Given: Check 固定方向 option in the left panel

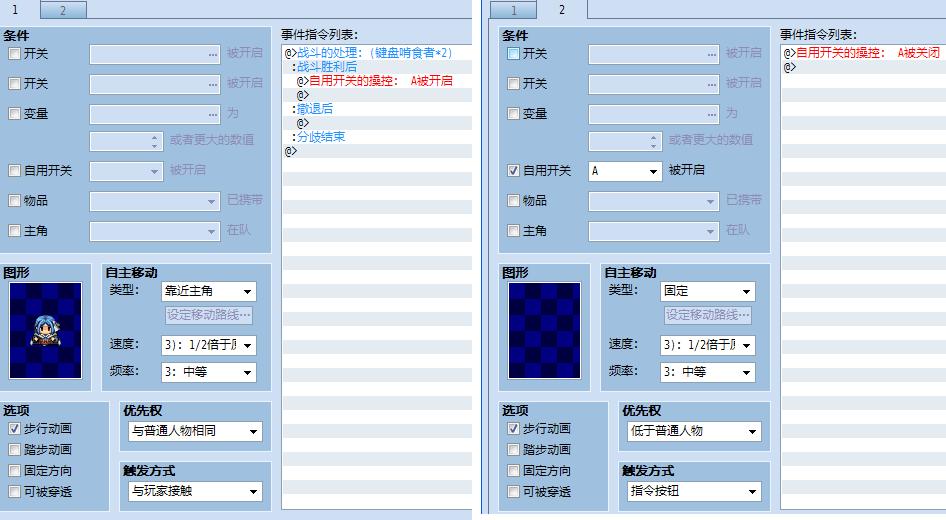Looking at the screenshot, I should pyautogui.click(x=14, y=471).
